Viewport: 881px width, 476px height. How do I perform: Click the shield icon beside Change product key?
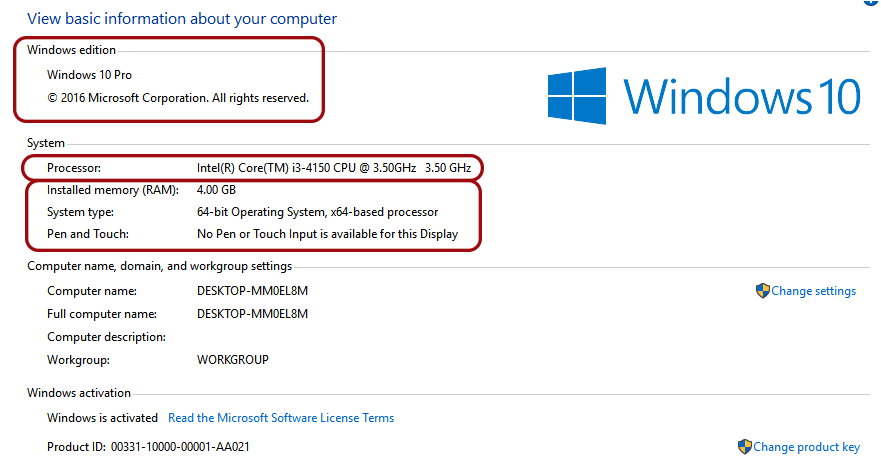tap(744, 447)
